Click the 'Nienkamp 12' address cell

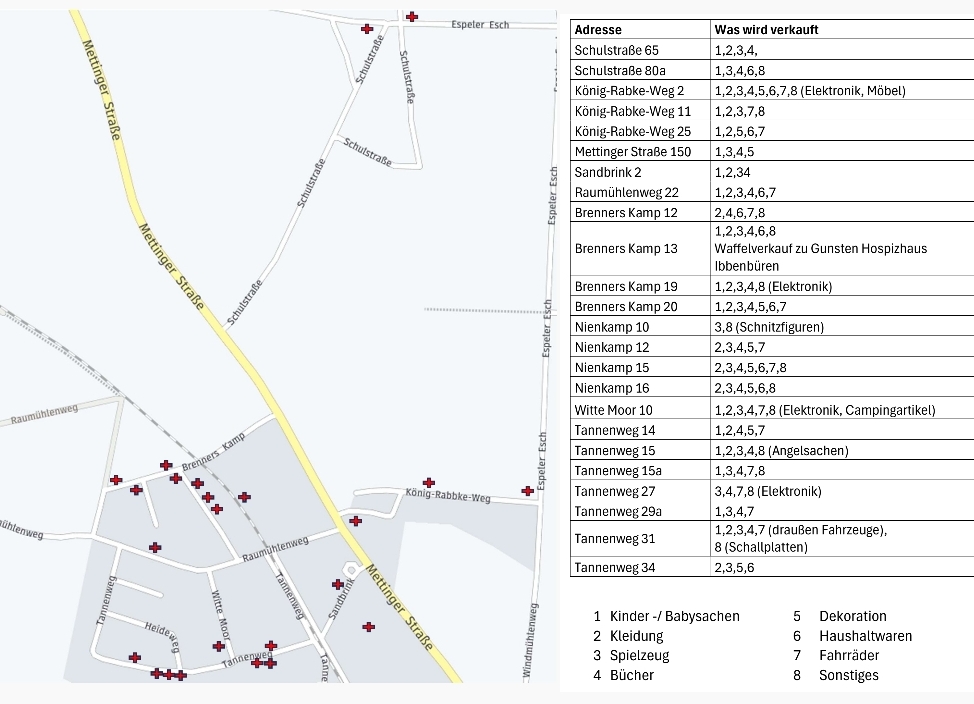click(640, 347)
